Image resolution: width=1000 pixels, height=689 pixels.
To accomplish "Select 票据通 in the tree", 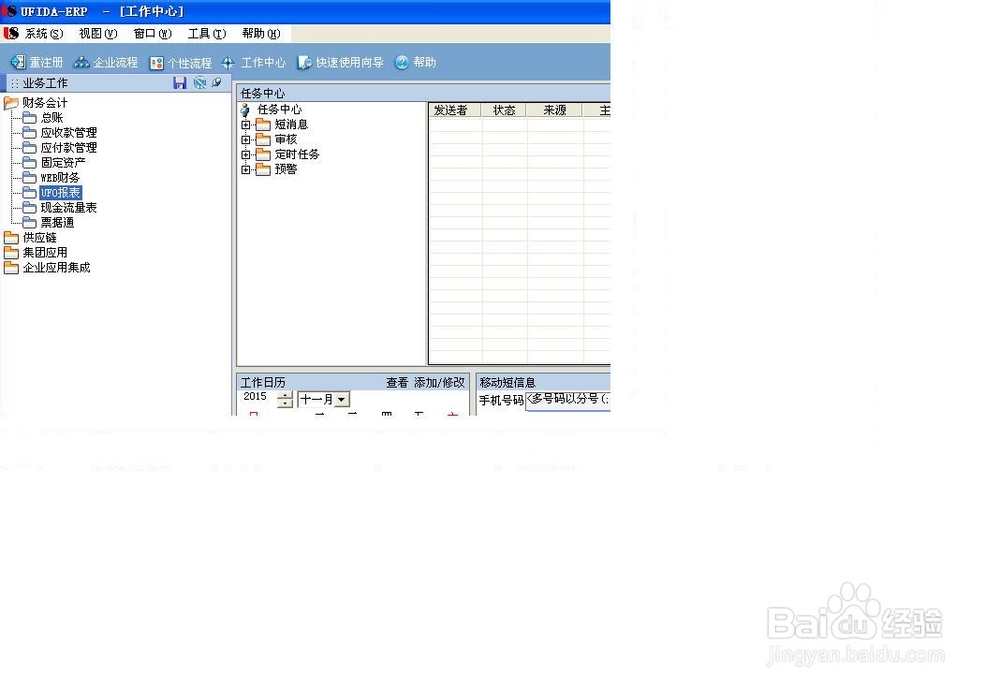I will point(57,223).
